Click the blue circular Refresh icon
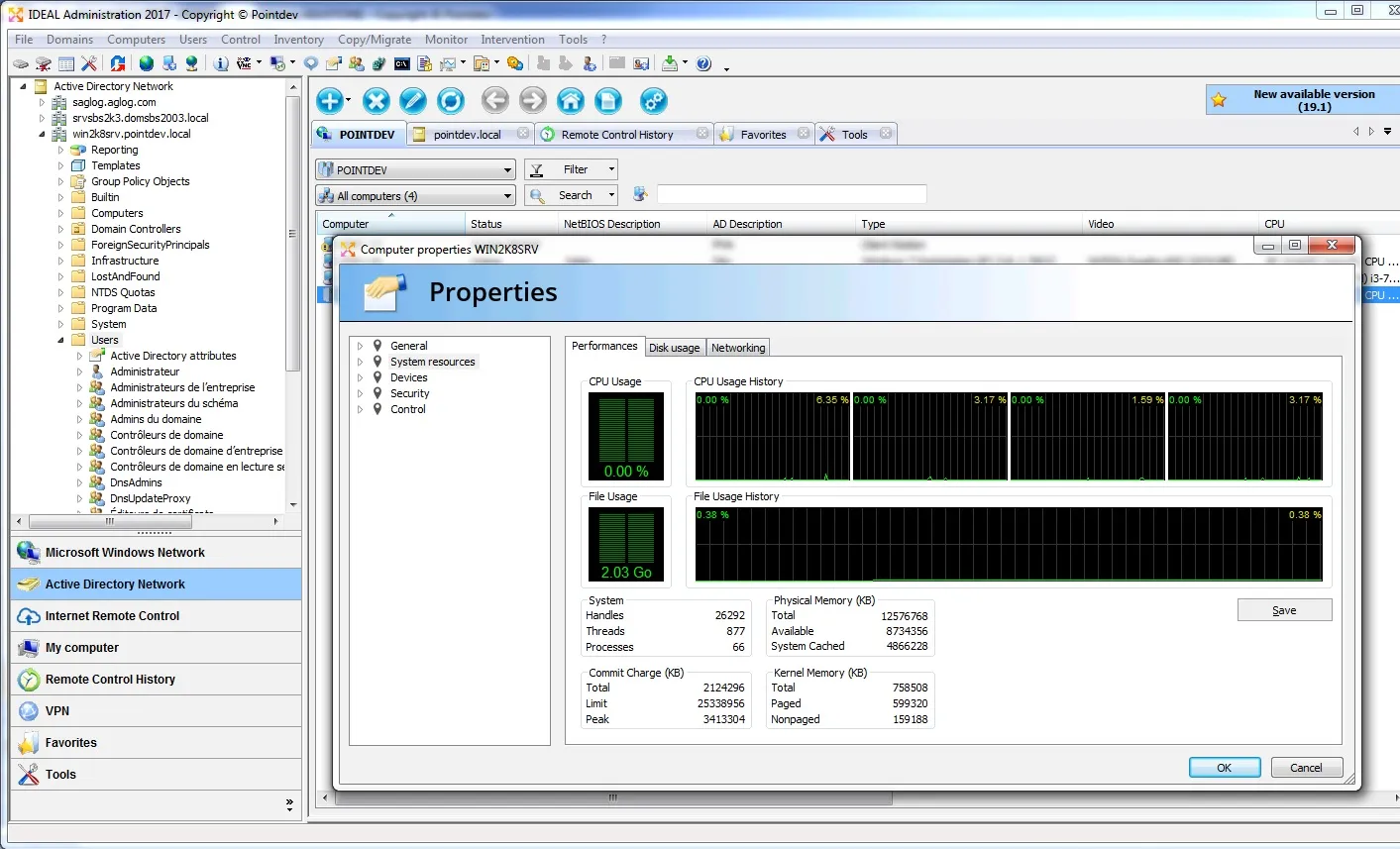The width and height of the screenshot is (1400, 849). click(451, 101)
